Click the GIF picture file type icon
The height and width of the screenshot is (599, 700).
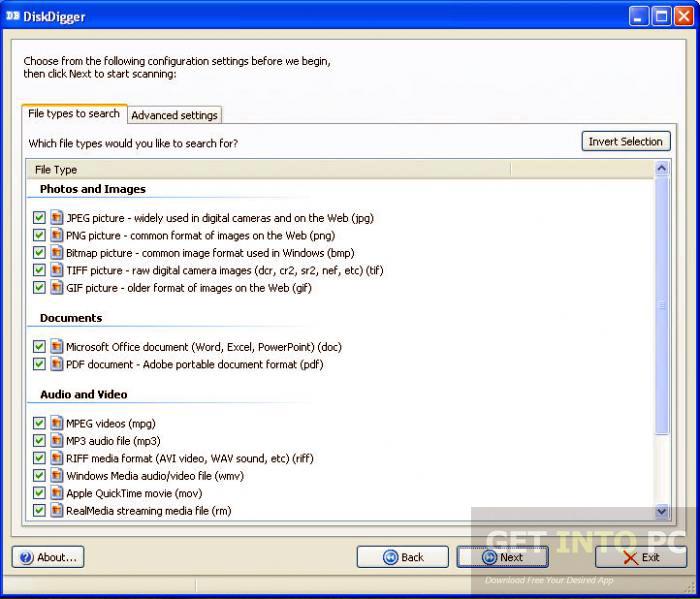(x=56, y=287)
